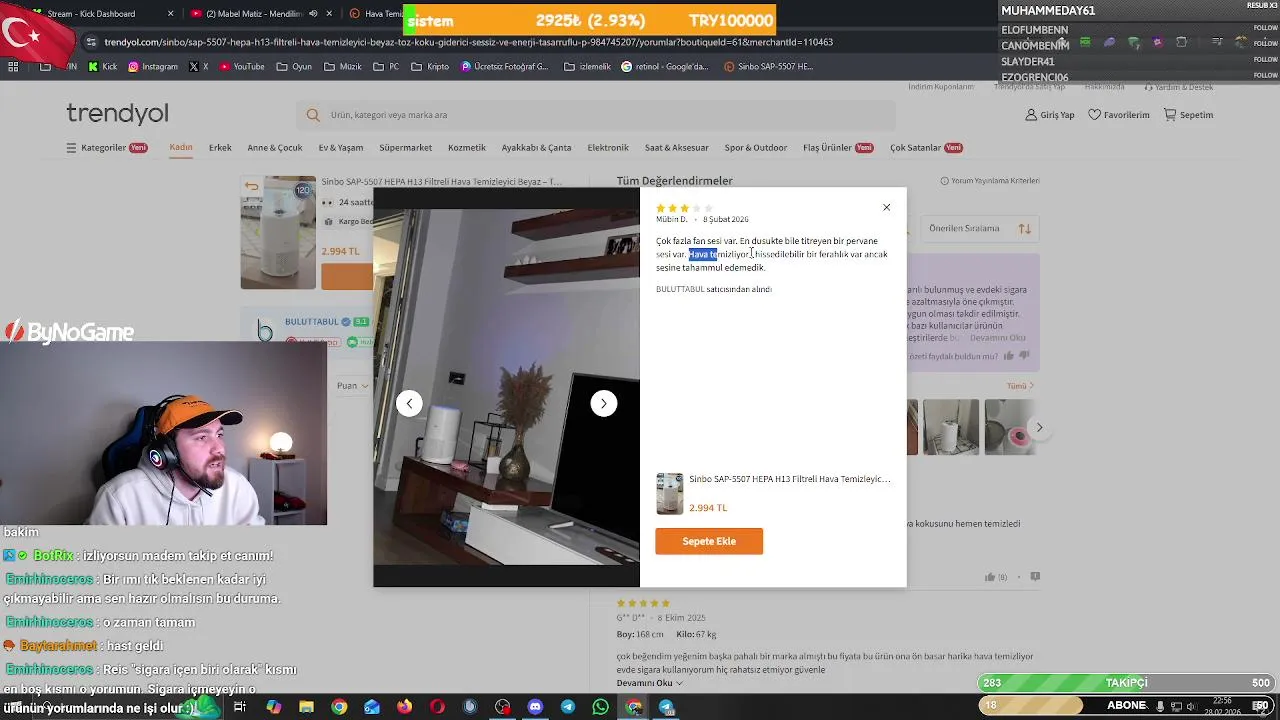Advance the review photo strip with the arrow

tap(1039, 428)
